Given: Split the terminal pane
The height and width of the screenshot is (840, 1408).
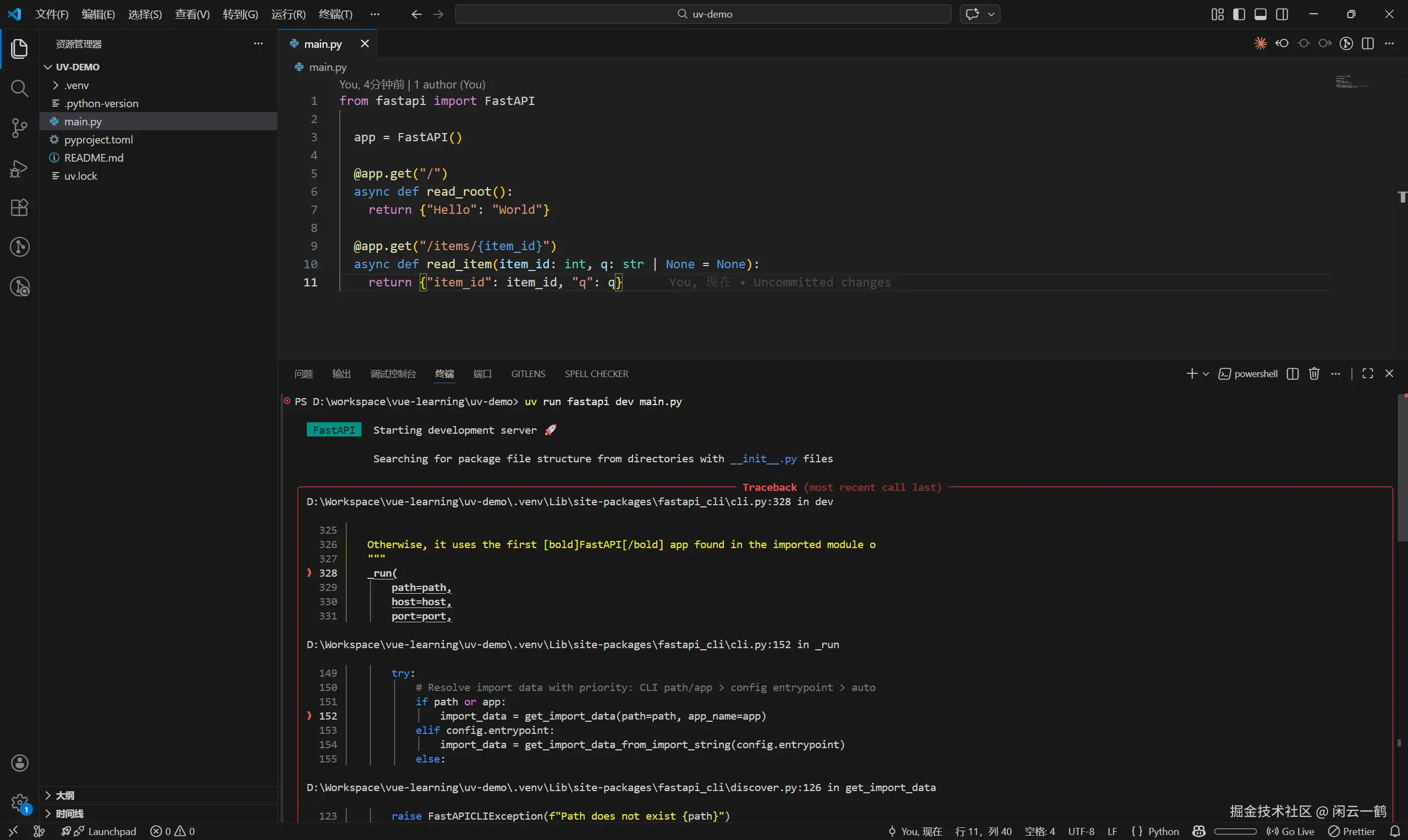Looking at the screenshot, I should coord(1292,374).
